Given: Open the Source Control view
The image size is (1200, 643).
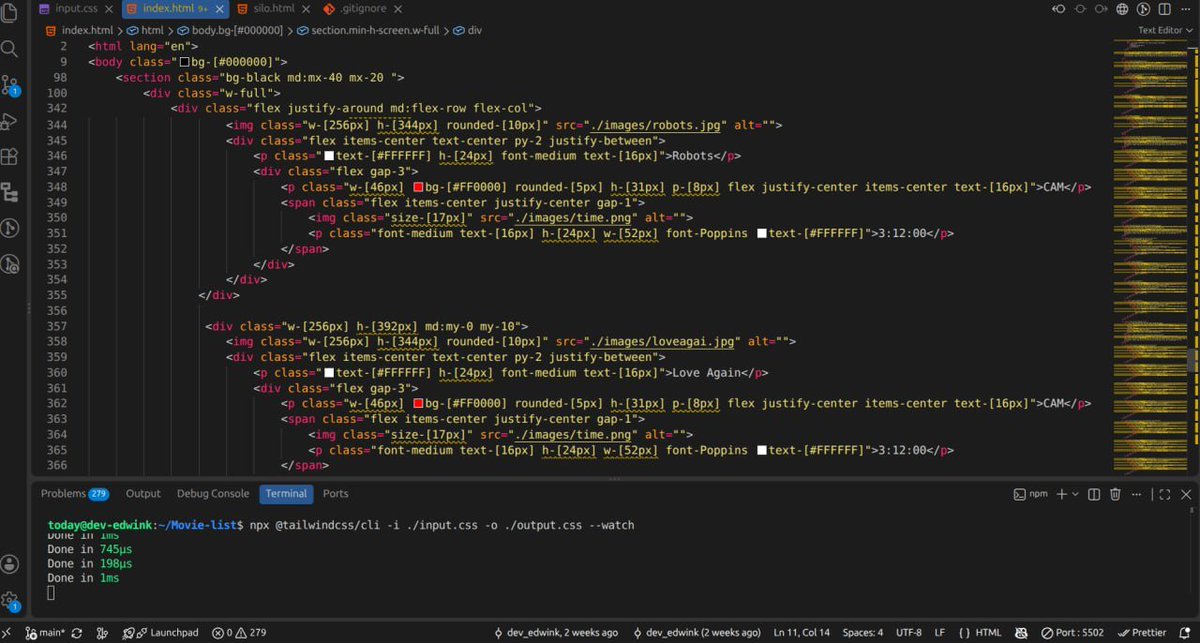Looking at the screenshot, I should (x=10, y=85).
